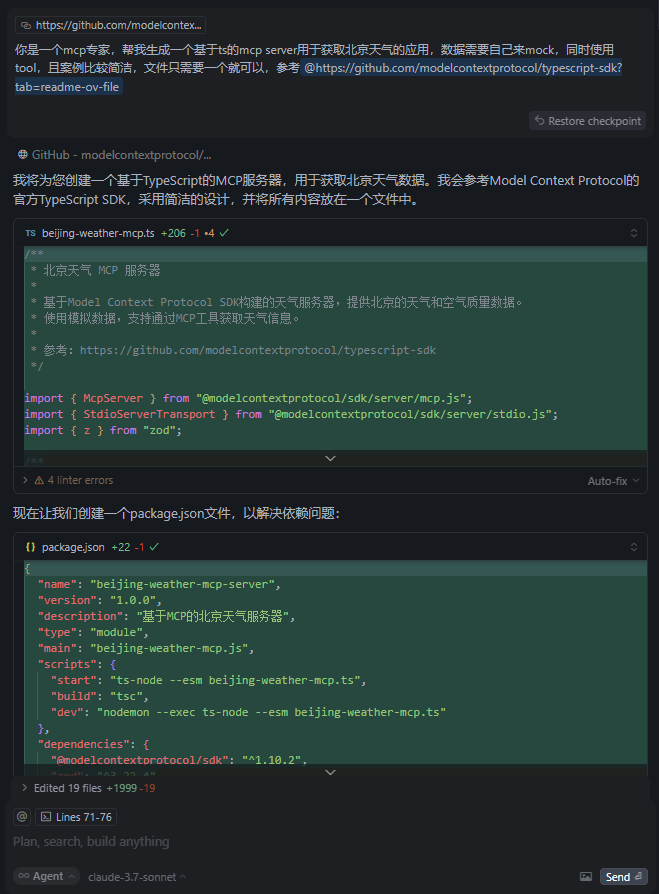Image resolution: width=659 pixels, height=894 pixels.
Task: Expand beijing-weather-mcp.ts using the down arrow
Action: tap(330, 457)
